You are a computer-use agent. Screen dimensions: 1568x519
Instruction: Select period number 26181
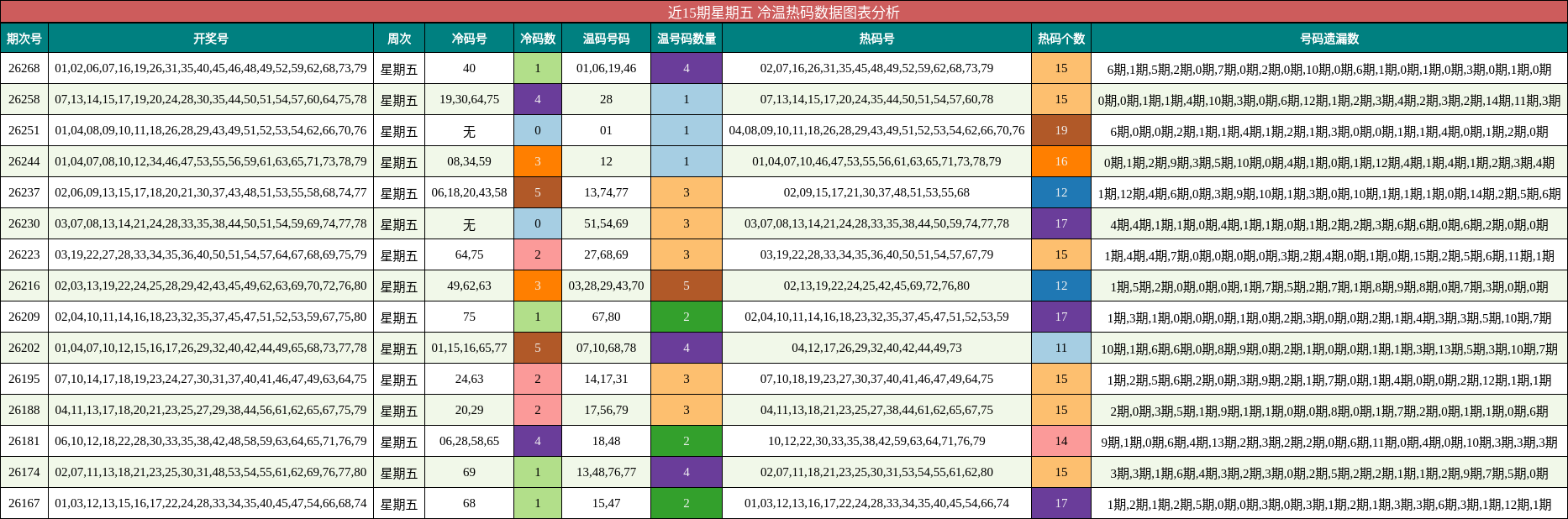click(24, 441)
